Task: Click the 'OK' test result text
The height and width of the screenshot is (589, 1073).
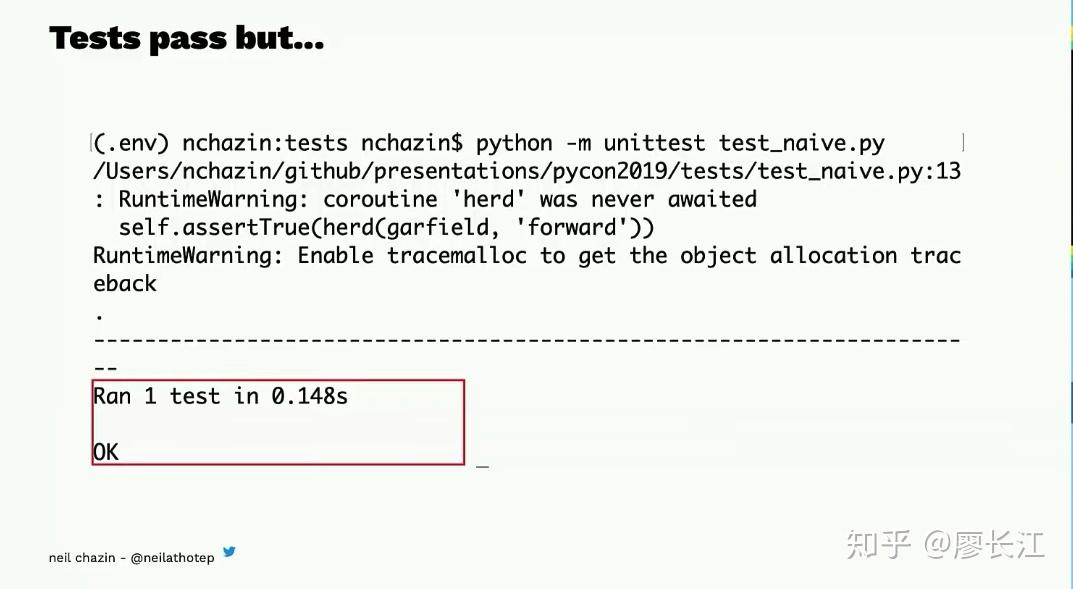Action: (x=106, y=452)
